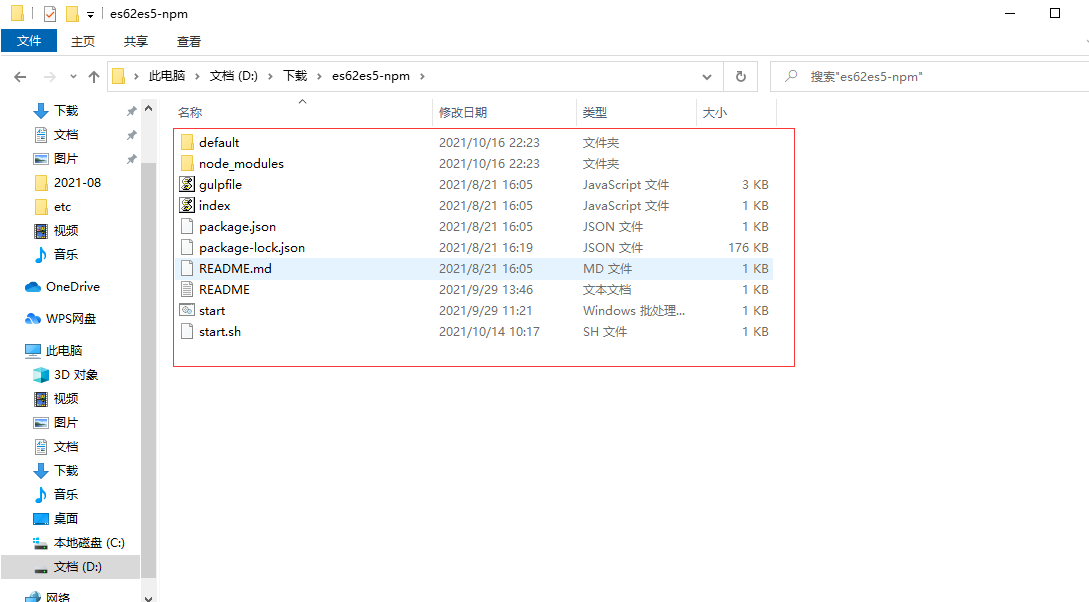
Task: Open the Quick Access Toolbar customize dropdown
Action: coord(90,15)
